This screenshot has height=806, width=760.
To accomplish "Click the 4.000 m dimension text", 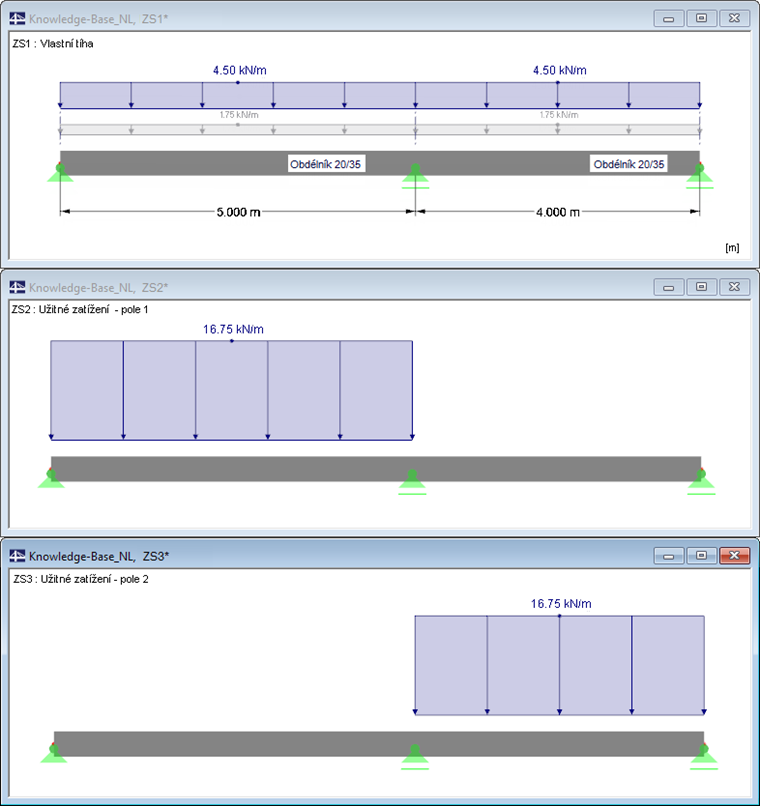I will pyautogui.click(x=558, y=212).
